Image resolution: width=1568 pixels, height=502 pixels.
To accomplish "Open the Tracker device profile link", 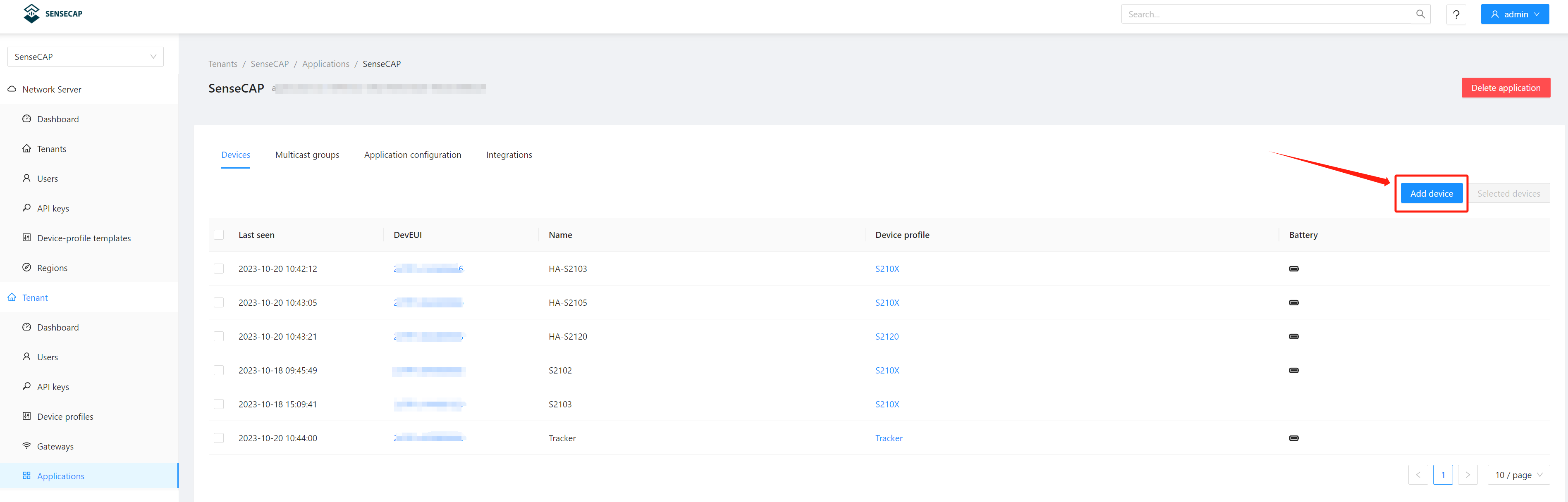I will tap(889, 438).
